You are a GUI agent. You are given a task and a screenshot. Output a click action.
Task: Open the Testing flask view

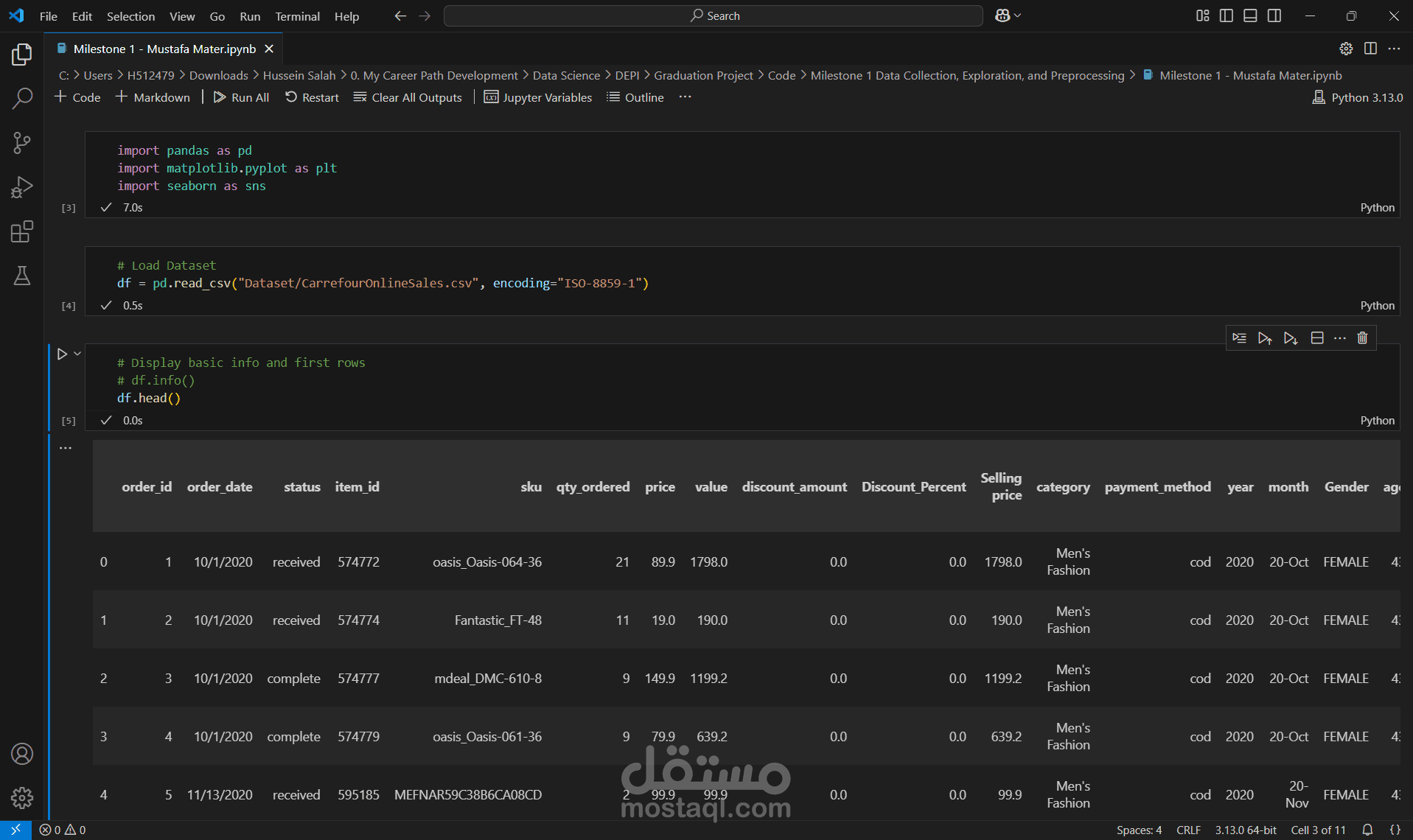tap(22, 276)
